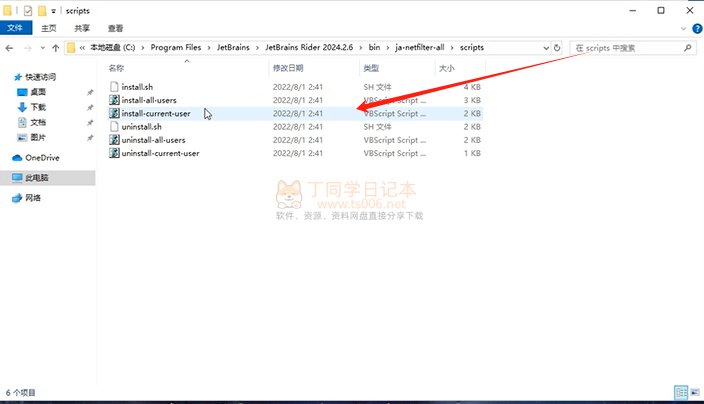The image size is (704, 404).
Task: Go up one folder level
Action: coord(56,48)
